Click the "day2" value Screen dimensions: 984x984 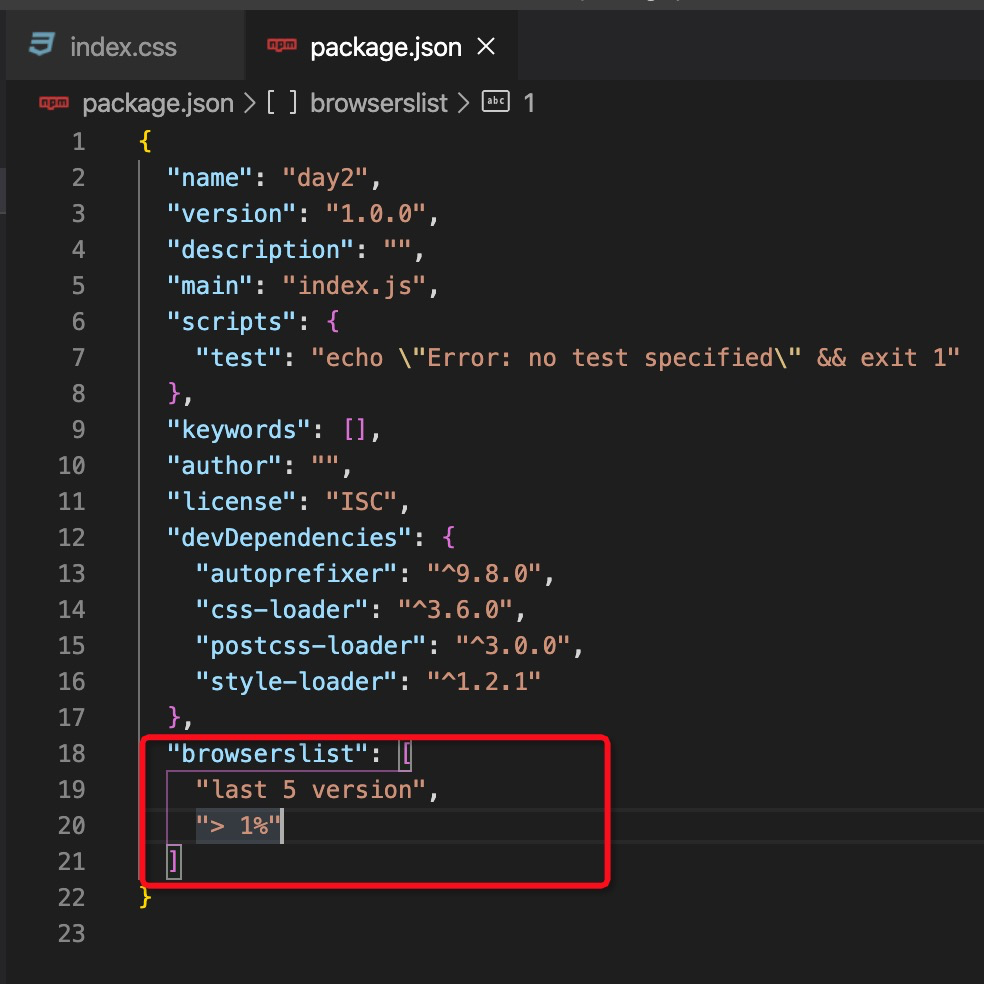click(325, 178)
